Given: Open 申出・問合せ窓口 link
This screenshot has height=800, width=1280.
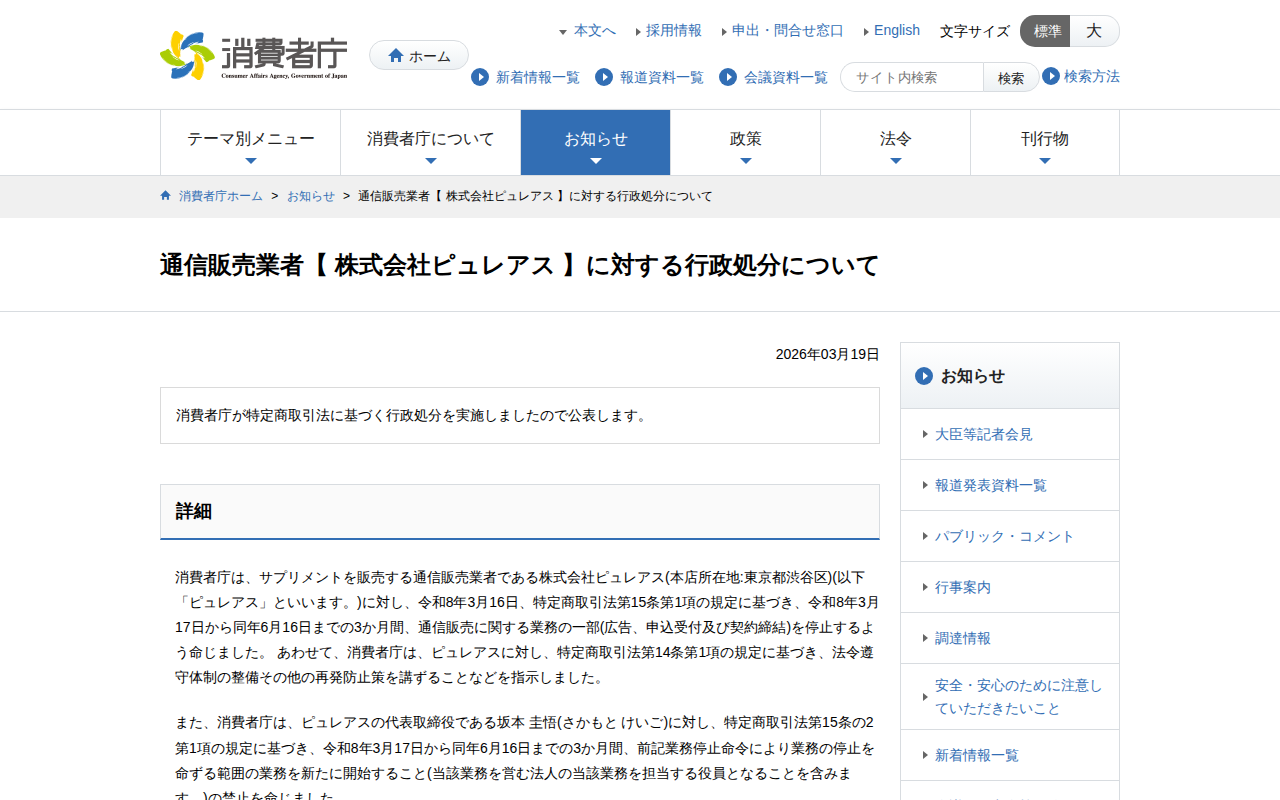Looking at the screenshot, I should (788, 31).
